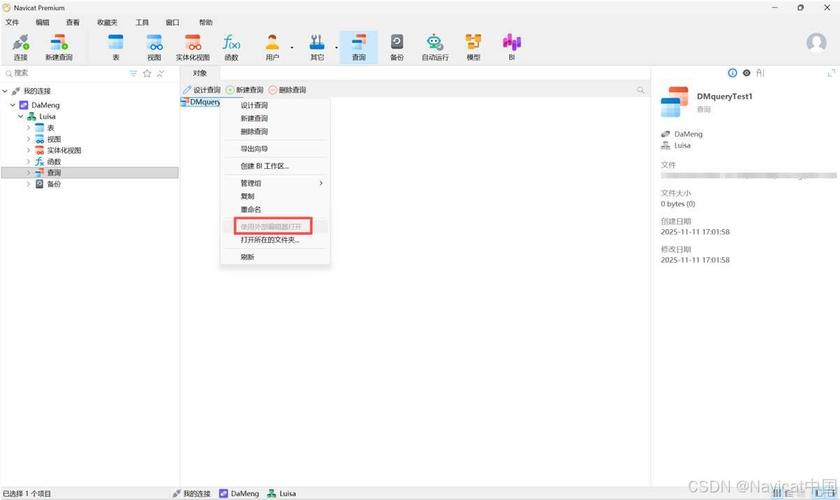Select the 查询 row in the navigation tree
This screenshot has height=500, width=840.
[90, 173]
